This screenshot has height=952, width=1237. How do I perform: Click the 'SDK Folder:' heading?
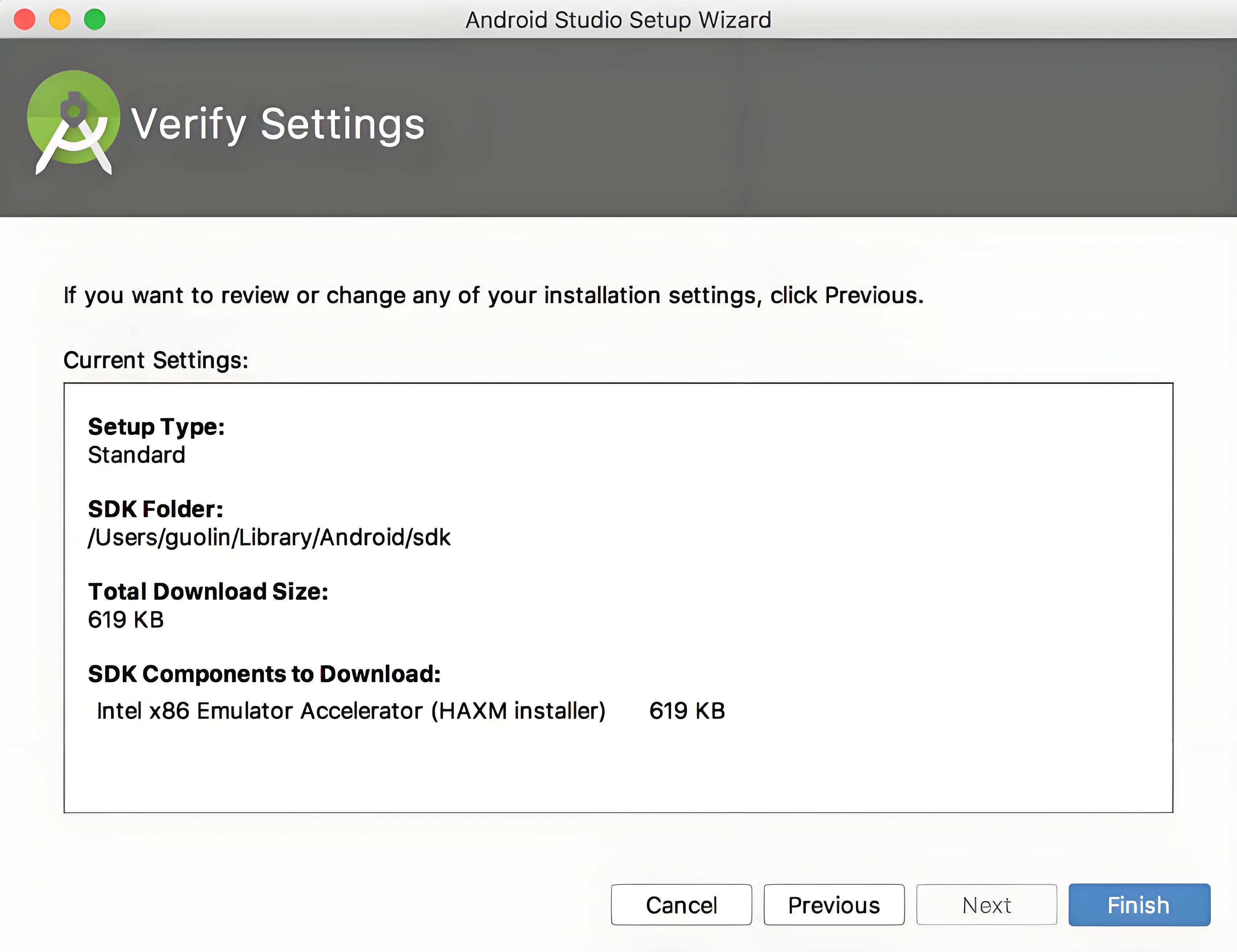[155, 509]
